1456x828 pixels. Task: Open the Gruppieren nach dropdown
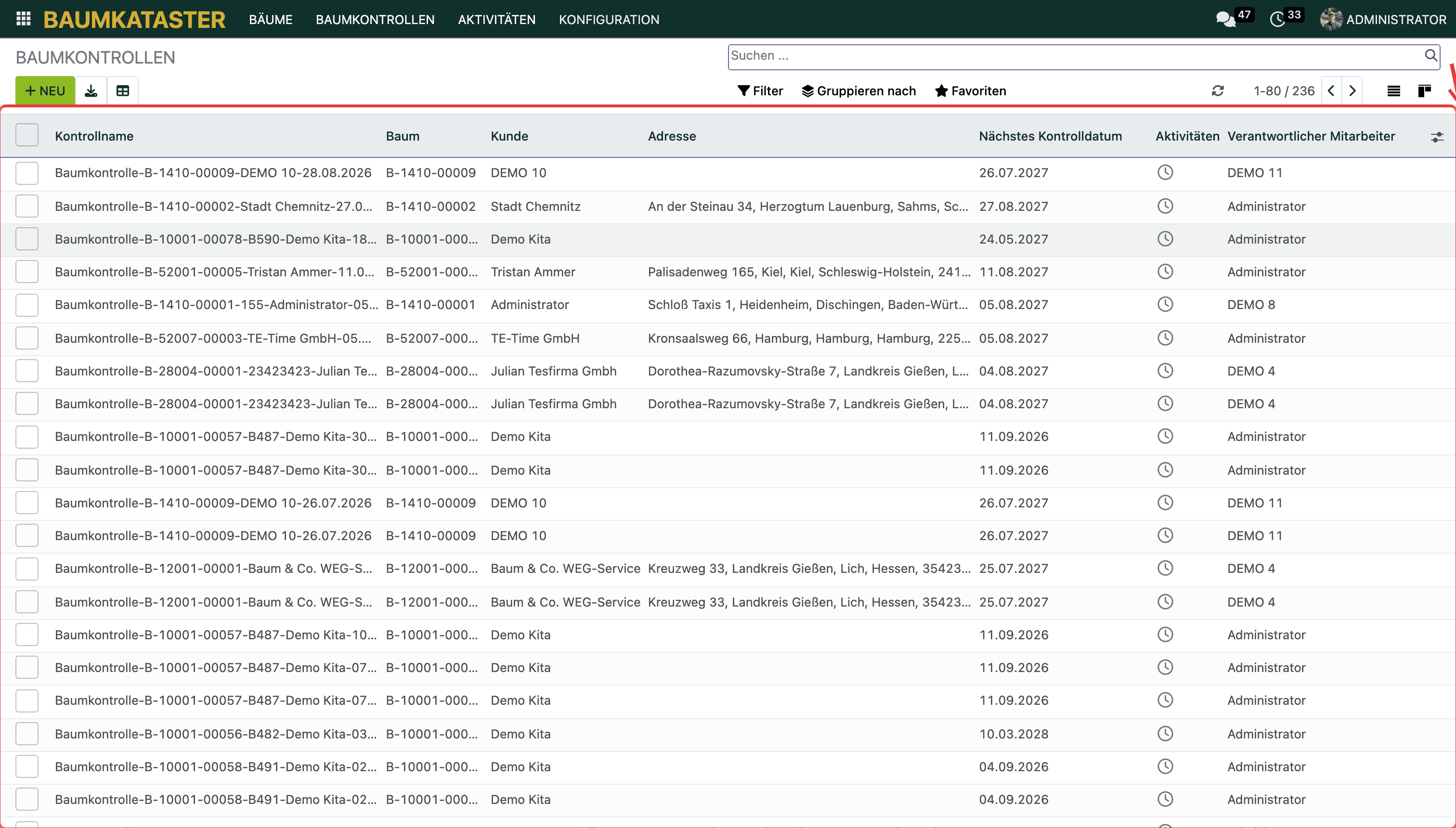(x=859, y=91)
